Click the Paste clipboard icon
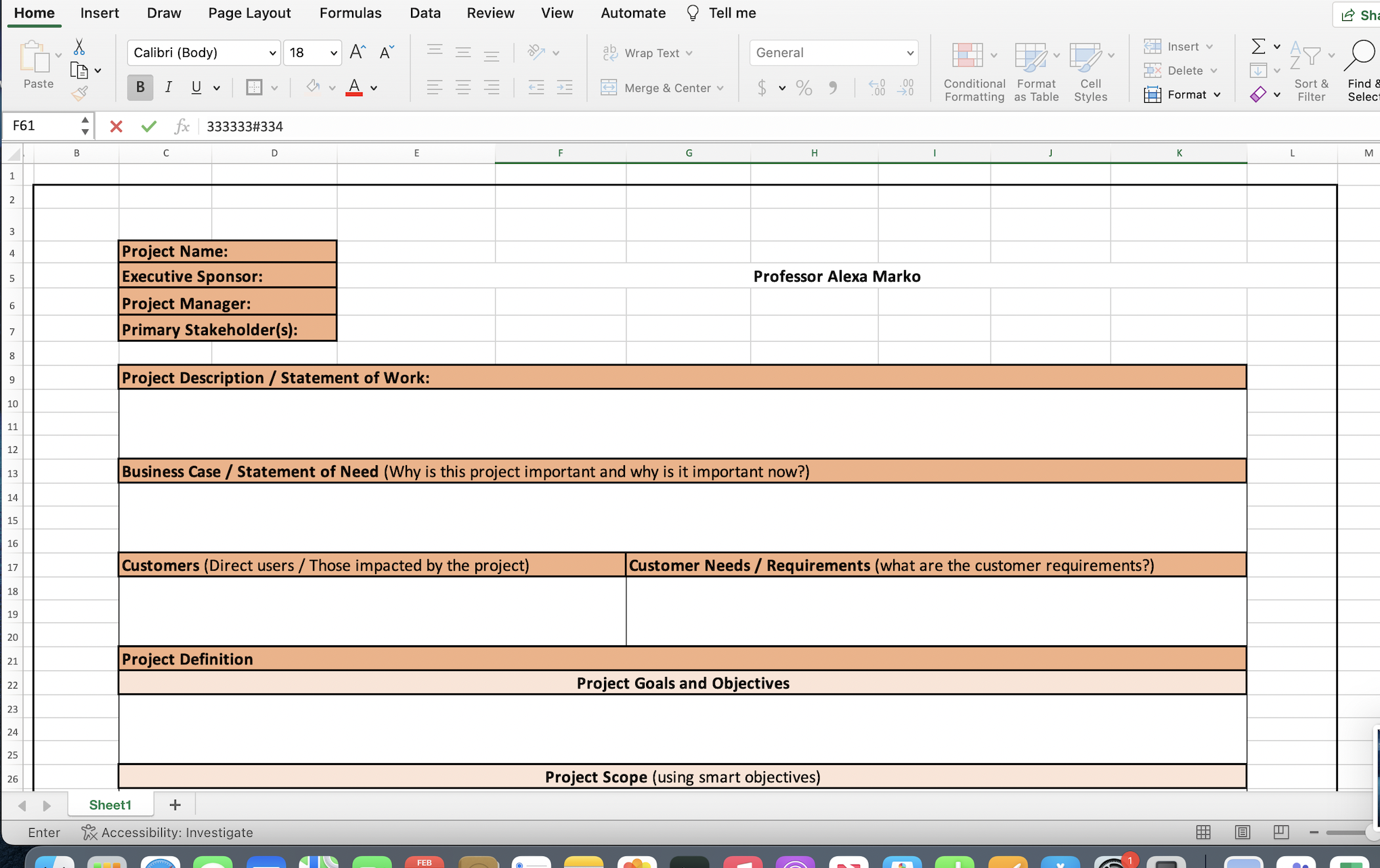The image size is (1380, 868). [x=35, y=56]
